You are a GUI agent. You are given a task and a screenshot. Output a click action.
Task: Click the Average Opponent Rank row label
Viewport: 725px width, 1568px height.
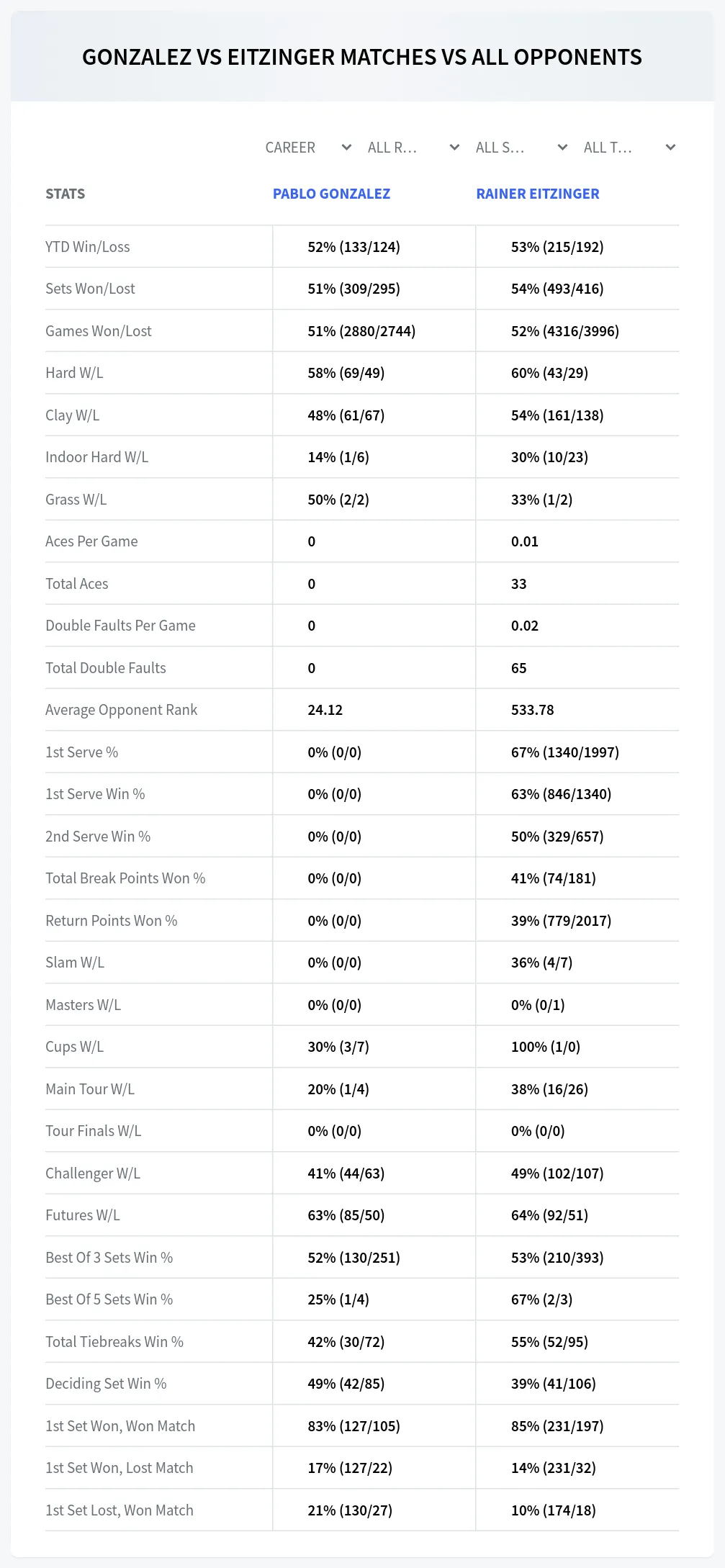[x=121, y=710]
